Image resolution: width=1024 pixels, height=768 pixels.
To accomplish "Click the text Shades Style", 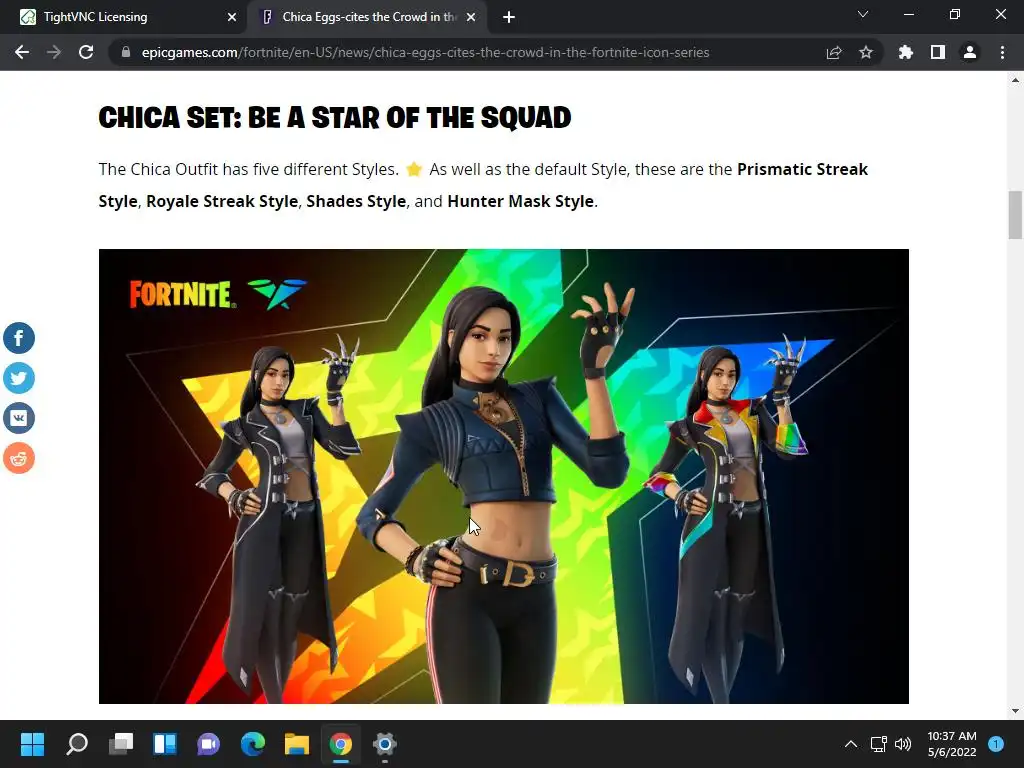I will tap(356, 201).
